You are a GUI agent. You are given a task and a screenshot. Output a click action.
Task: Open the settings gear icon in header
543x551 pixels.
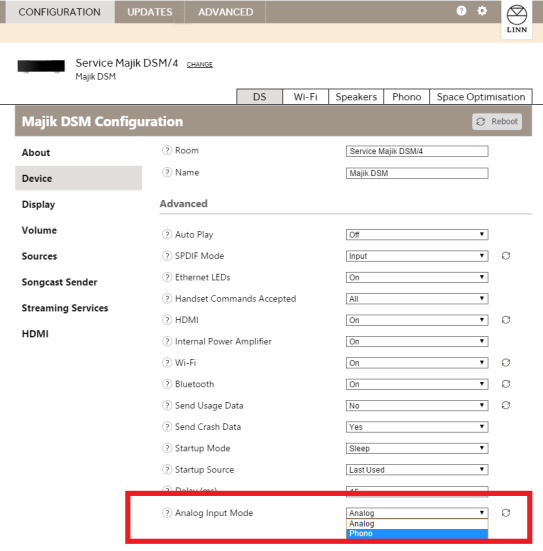click(x=482, y=11)
